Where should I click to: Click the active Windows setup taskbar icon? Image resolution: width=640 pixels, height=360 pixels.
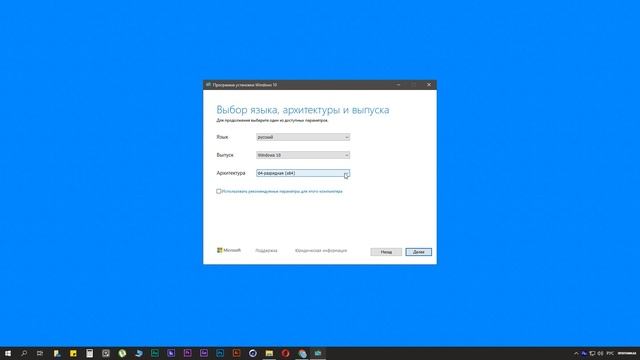[x=318, y=353]
